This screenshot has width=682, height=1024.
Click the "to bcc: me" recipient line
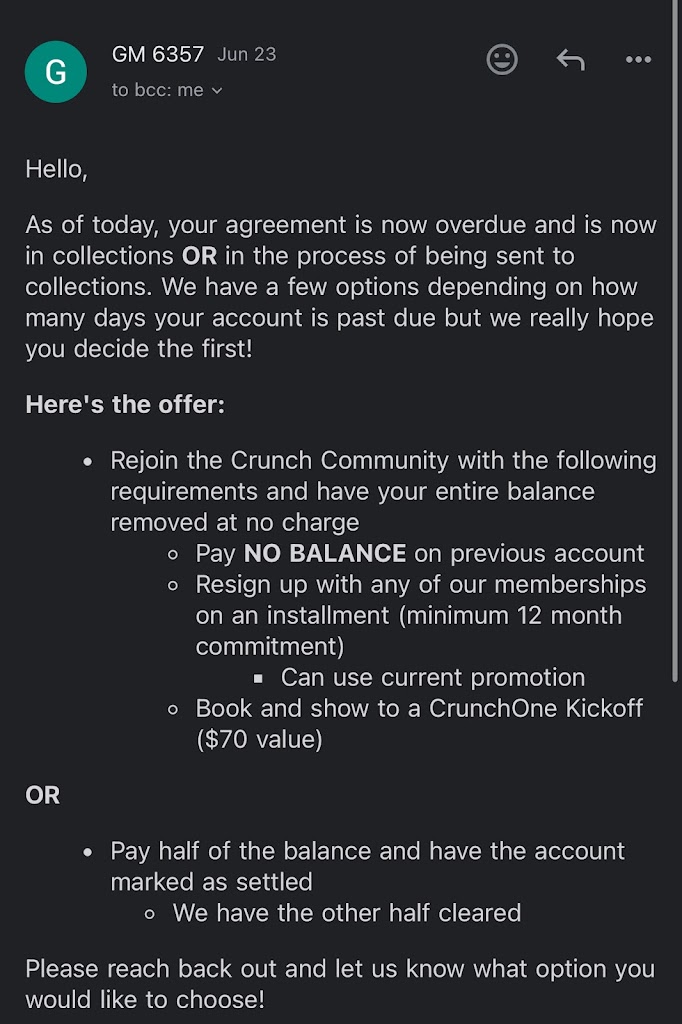[x=157, y=90]
